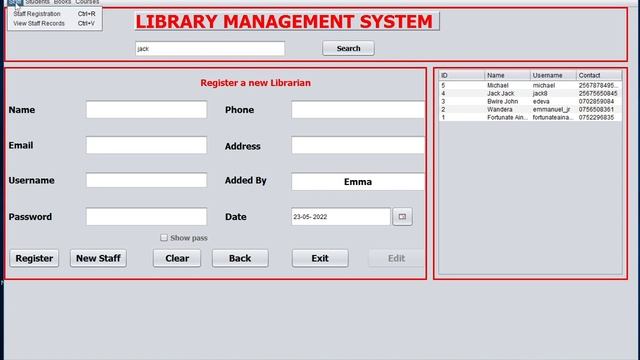Choose View Staff Records menu entry
640x360 pixels.
tap(55, 24)
